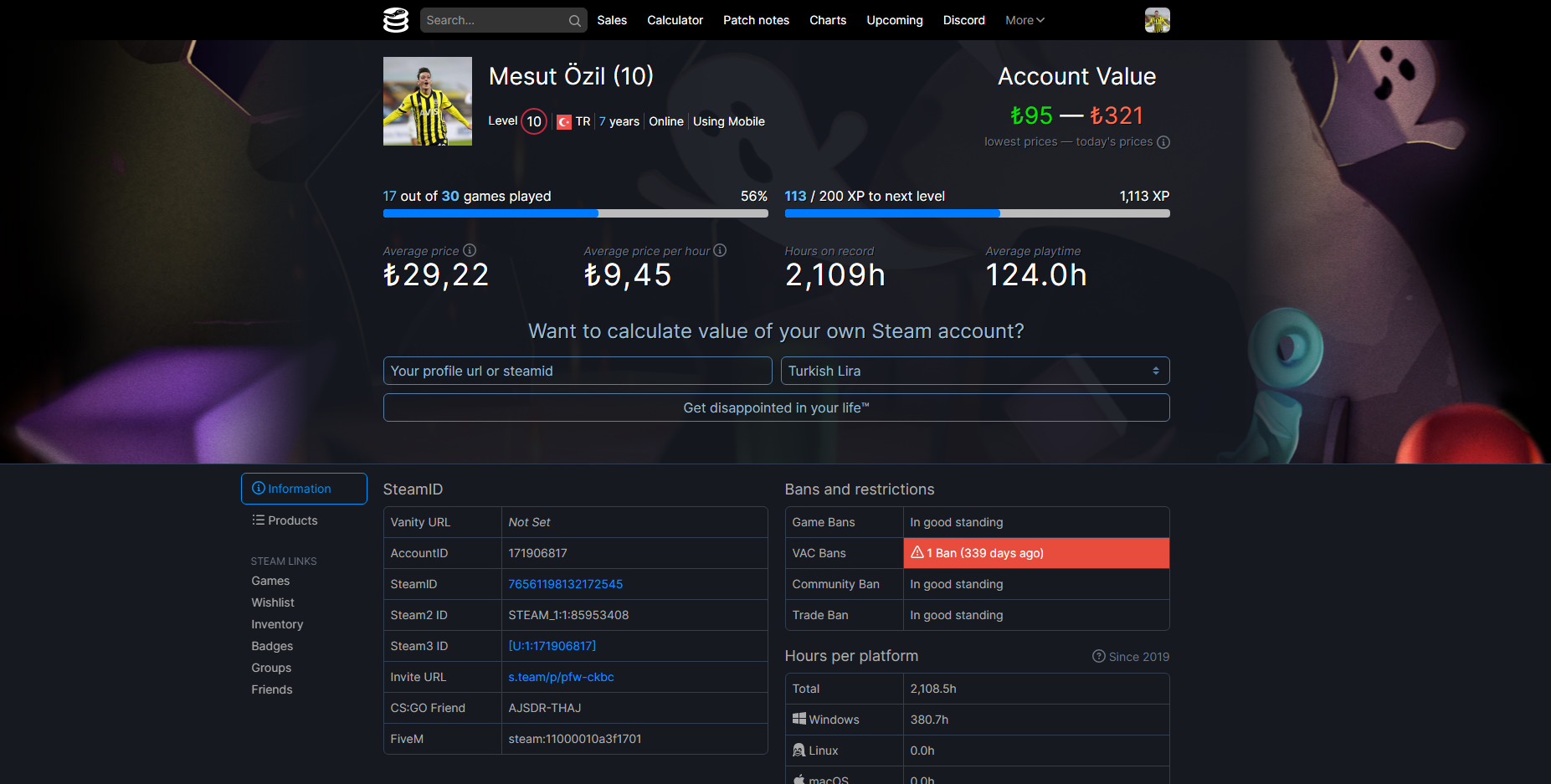The image size is (1551, 784).
Task: Open the Inventory Steam link
Action: click(x=277, y=624)
